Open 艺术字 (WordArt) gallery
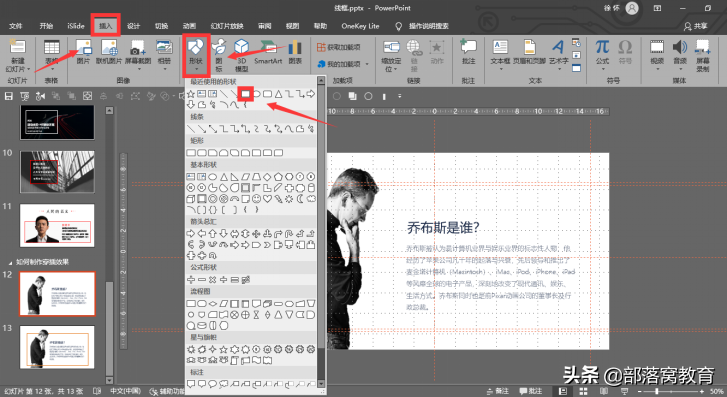The image size is (727, 397). [x=559, y=55]
